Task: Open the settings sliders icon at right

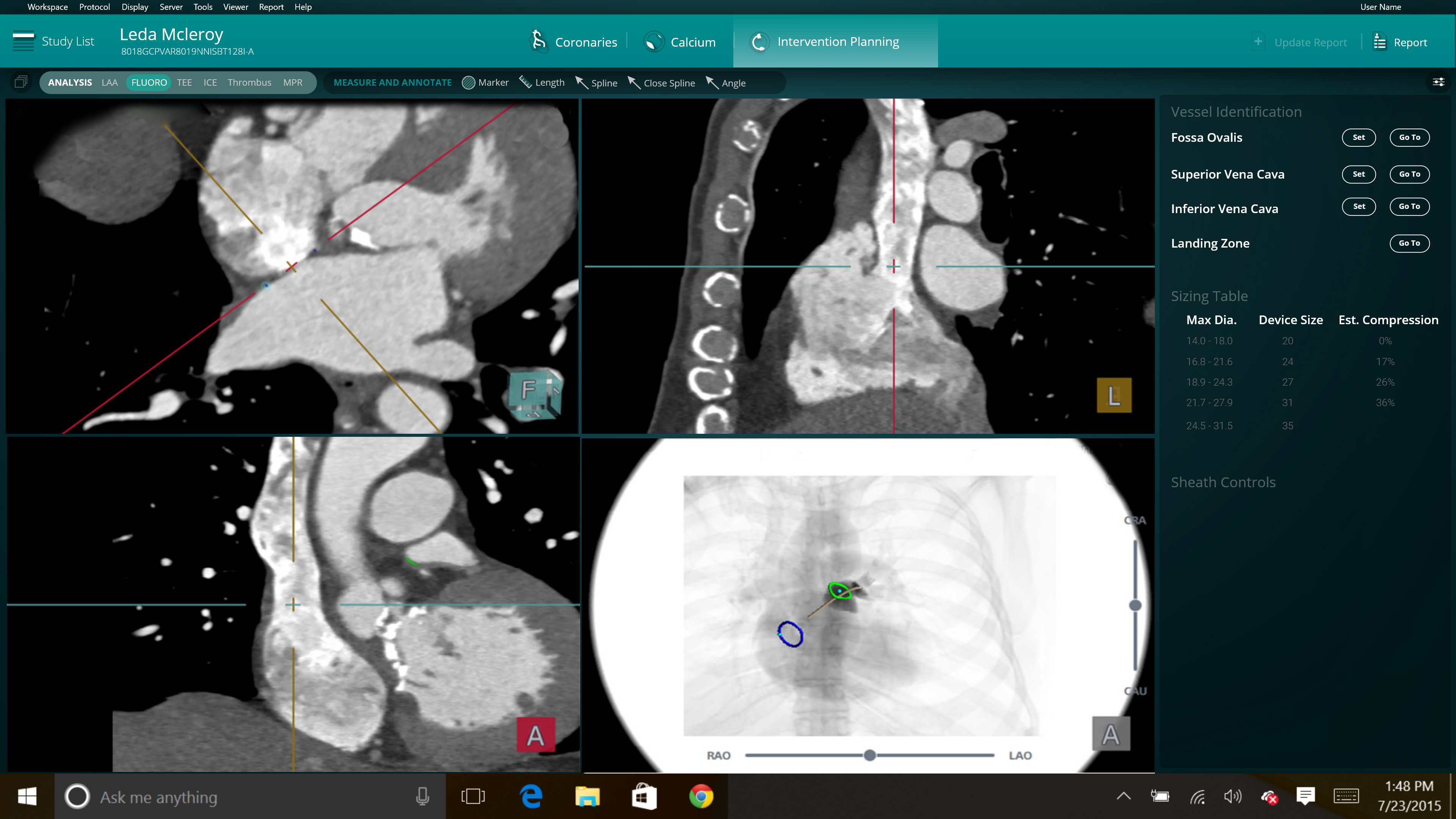Action: pos(1439,83)
